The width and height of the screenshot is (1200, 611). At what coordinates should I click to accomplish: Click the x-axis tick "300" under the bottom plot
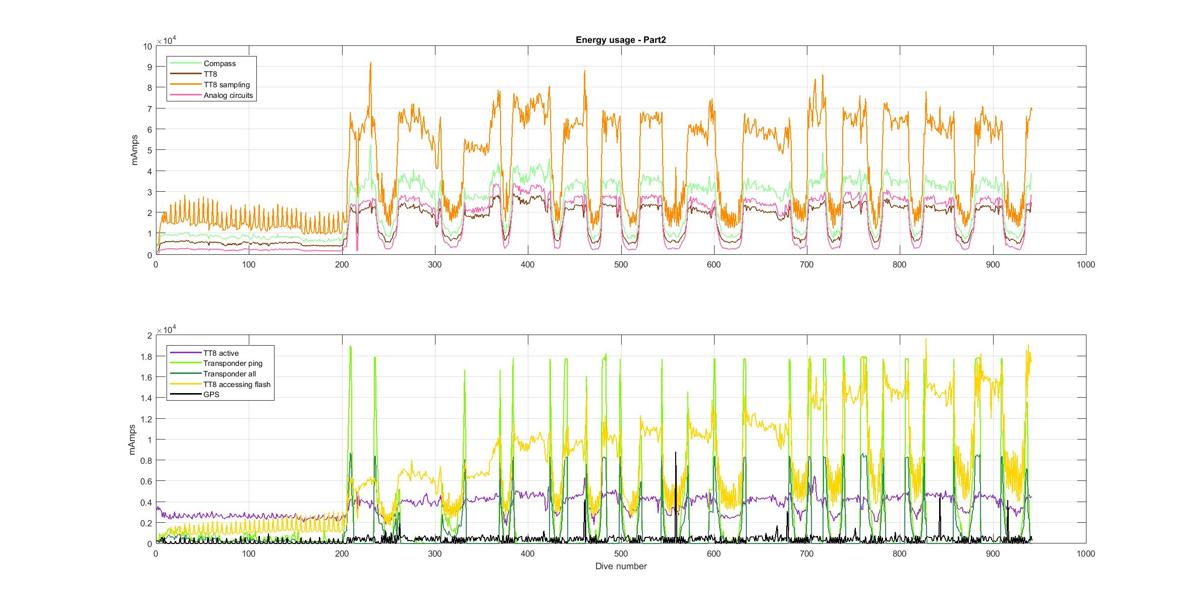point(435,554)
